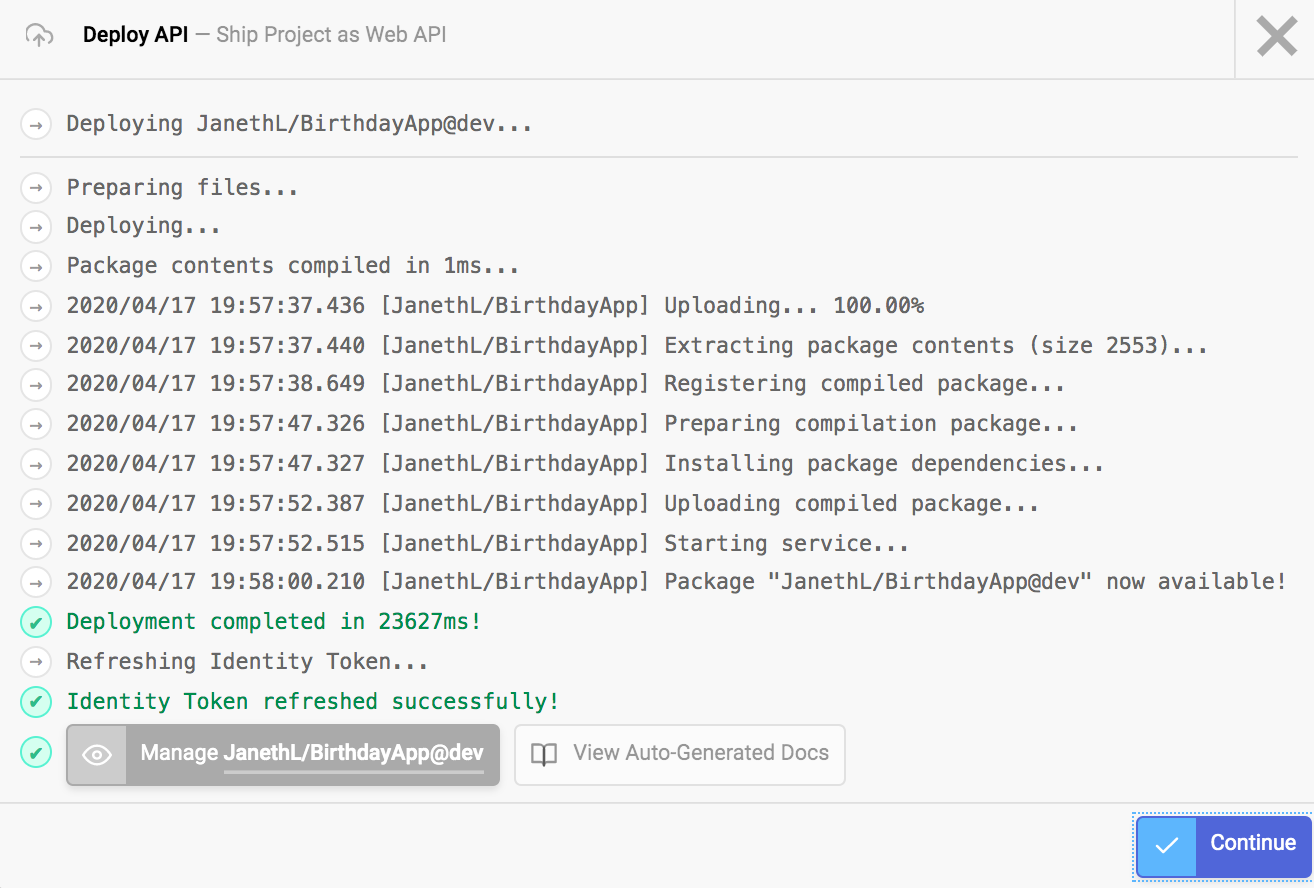Click arrow icon beside Package now available line

[36, 581]
